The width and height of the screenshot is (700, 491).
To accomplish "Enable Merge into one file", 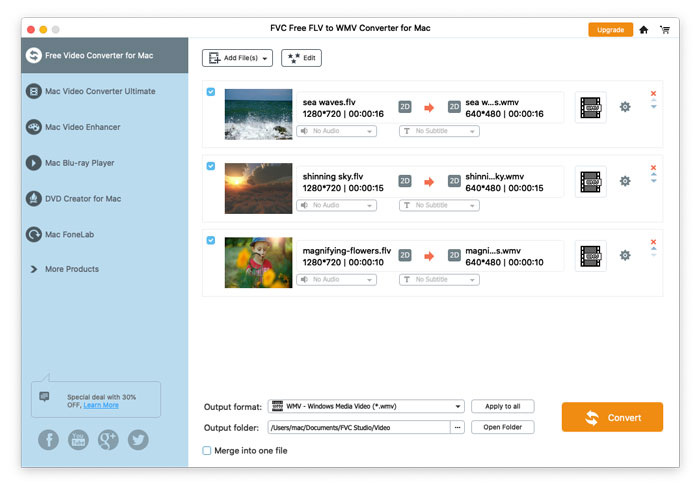I will pyautogui.click(x=207, y=451).
